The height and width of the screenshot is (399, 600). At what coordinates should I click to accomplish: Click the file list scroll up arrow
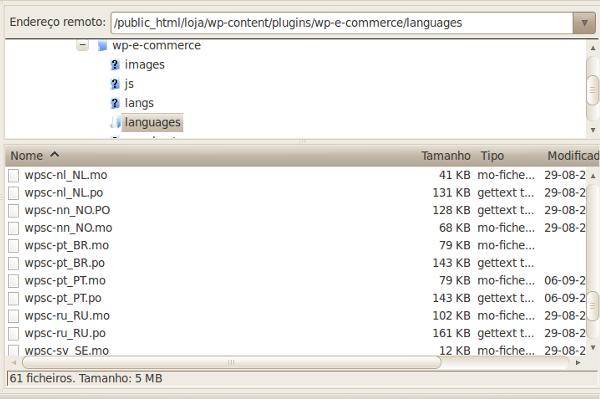click(x=593, y=176)
